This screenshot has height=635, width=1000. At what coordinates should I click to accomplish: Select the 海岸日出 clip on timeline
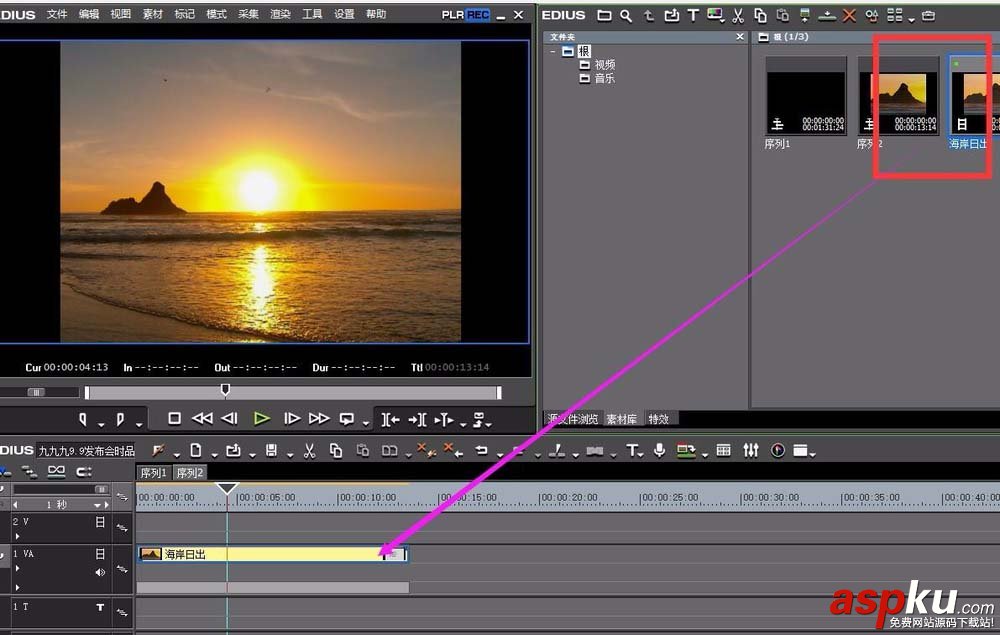coord(272,554)
